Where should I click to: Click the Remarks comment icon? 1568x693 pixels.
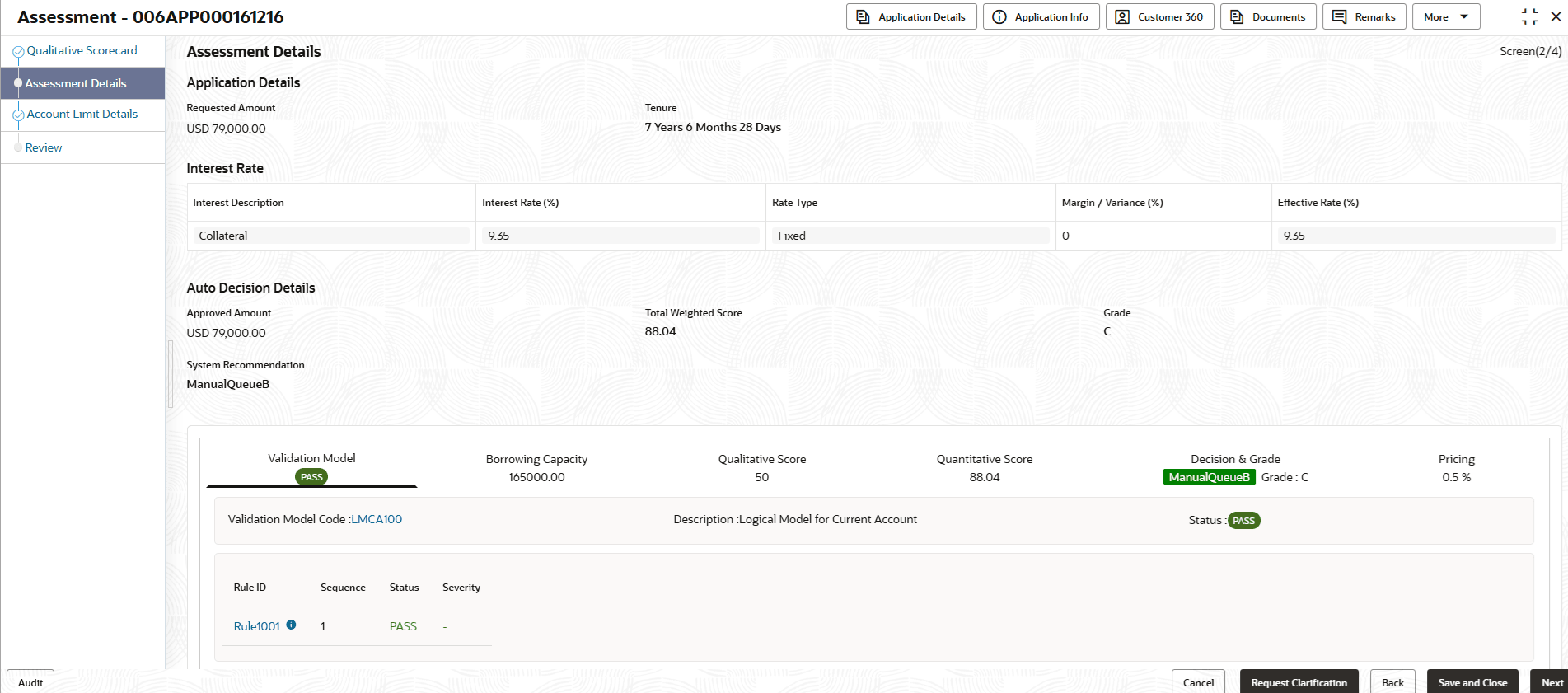click(x=1340, y=17)
